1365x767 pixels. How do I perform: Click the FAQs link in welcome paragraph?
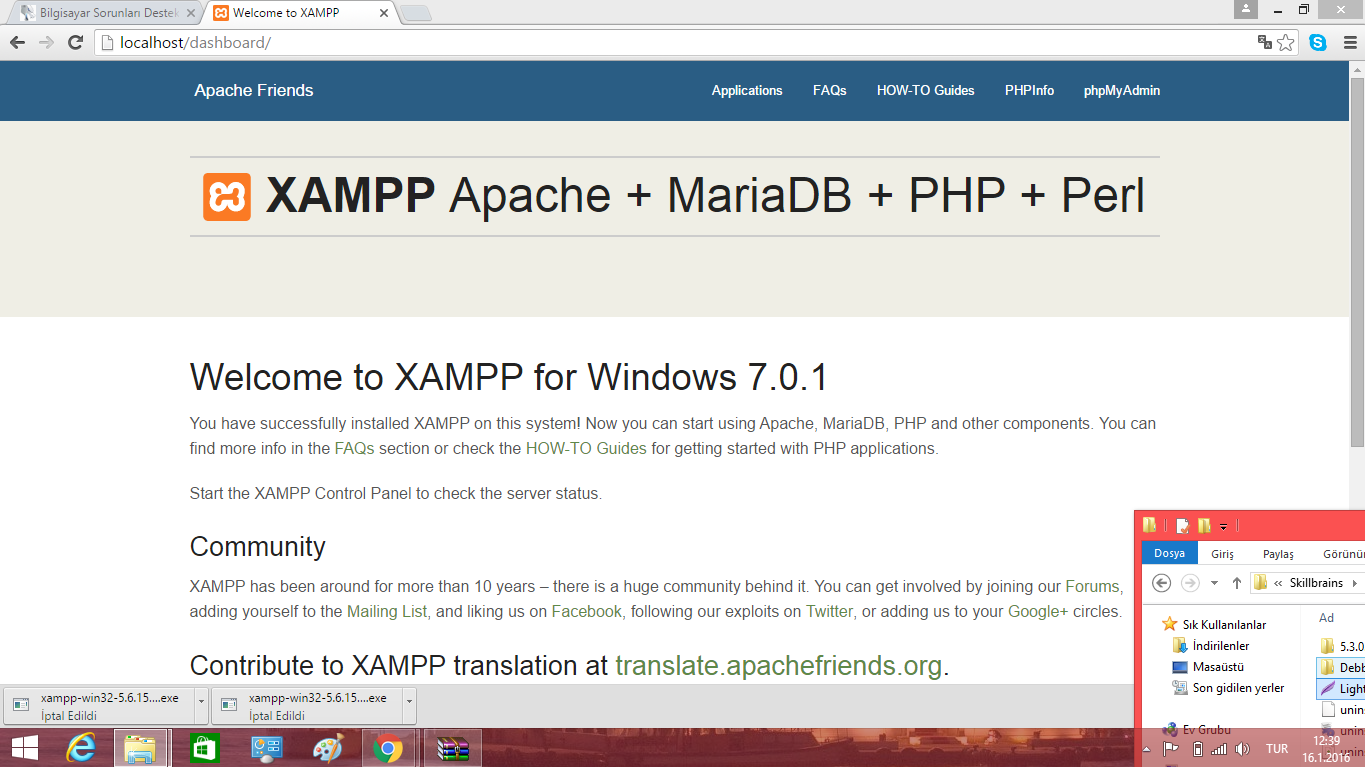tap(354, 448)
